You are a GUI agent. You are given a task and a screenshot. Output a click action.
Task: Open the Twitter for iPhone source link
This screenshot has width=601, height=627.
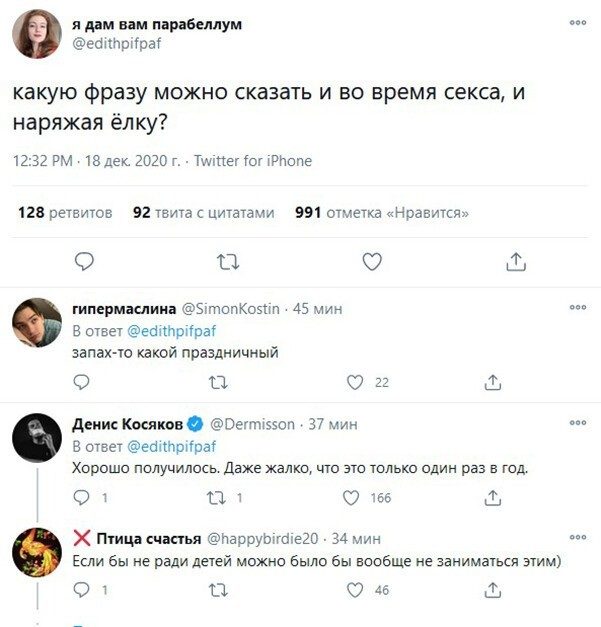click(x=252, y=161)
